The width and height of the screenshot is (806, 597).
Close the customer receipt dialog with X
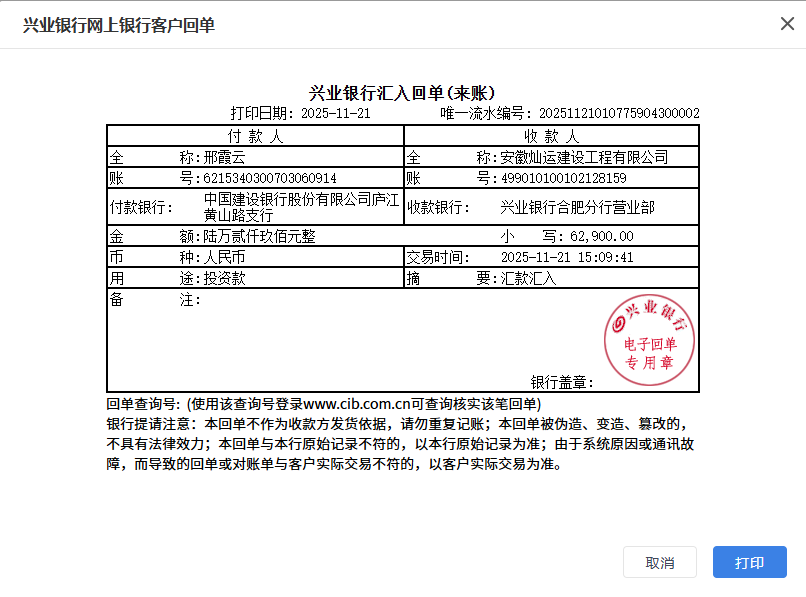[x=787, y=24]
